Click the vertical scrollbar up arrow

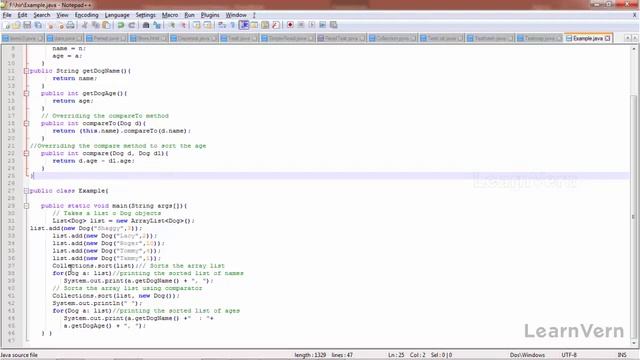coord(633,48)
